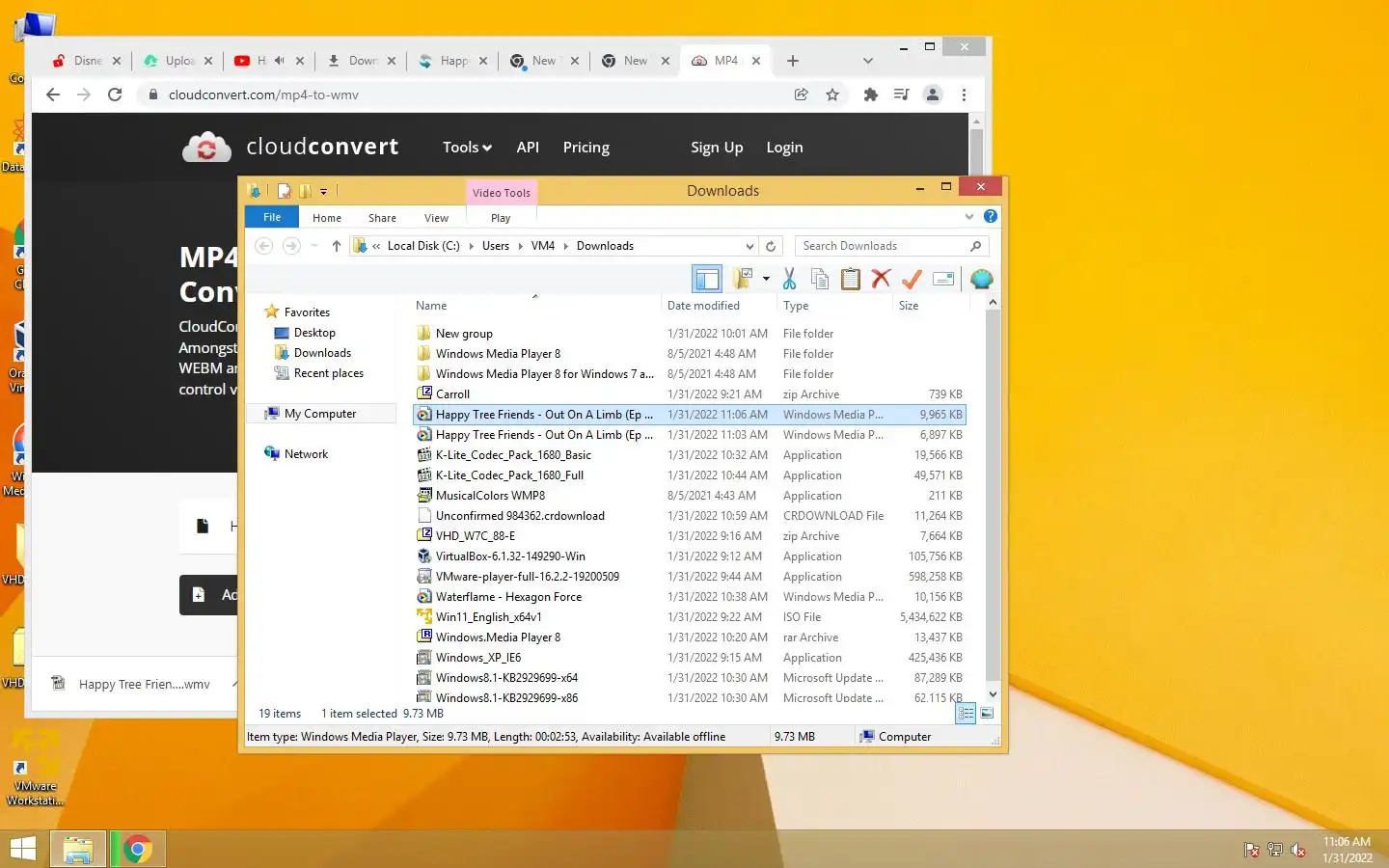The height and width of the screenshot is (868, 1389).
Task: Click the Classic Shell settings icon
Action: [x=981, y=279]
